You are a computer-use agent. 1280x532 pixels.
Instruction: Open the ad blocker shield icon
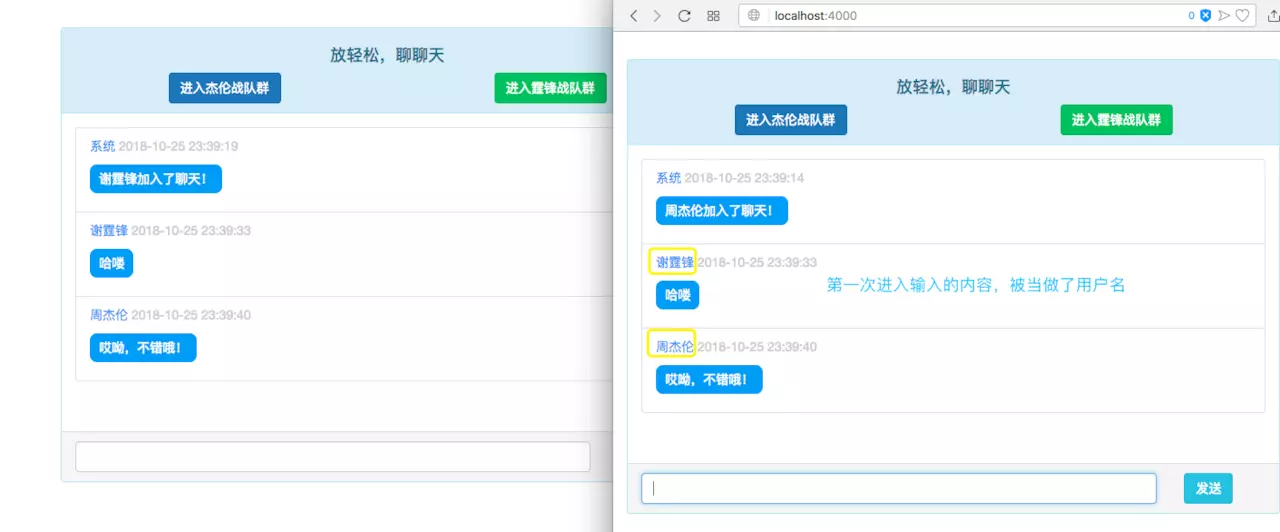tap(1206, 16)
